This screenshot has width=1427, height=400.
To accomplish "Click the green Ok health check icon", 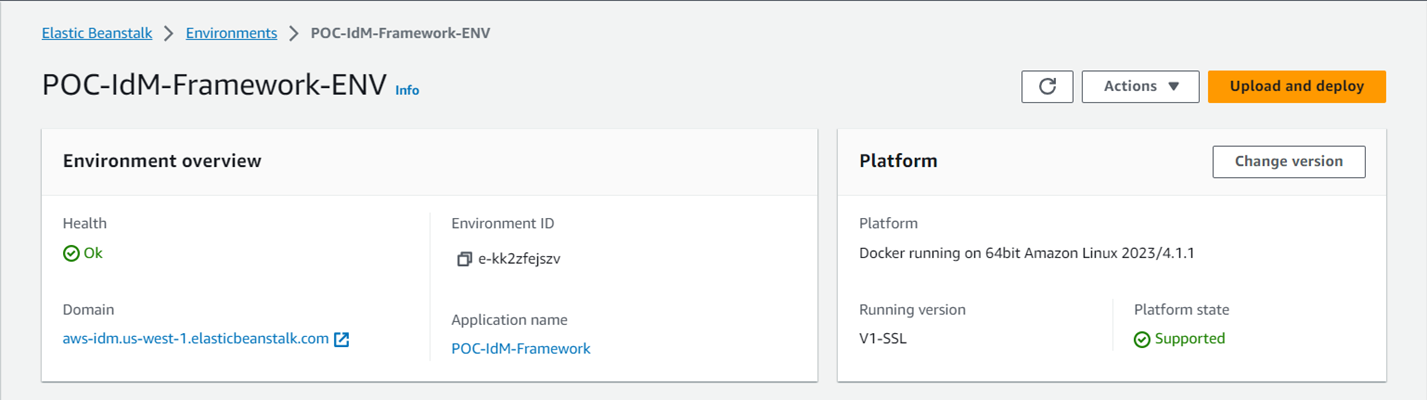I will pos(71,254).
